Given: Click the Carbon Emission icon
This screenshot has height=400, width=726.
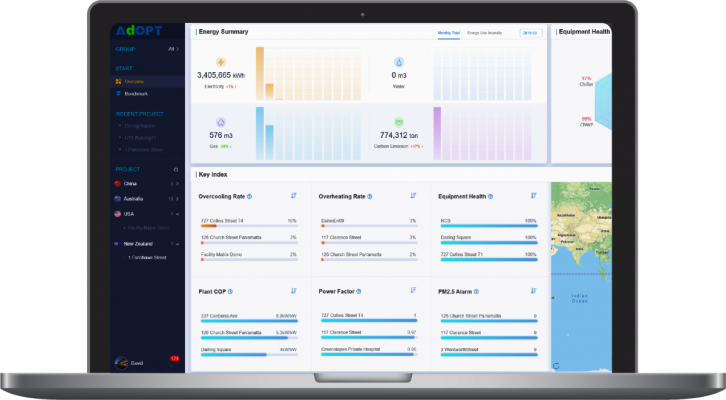Looking at the screenshot, I should coord(400,122).
